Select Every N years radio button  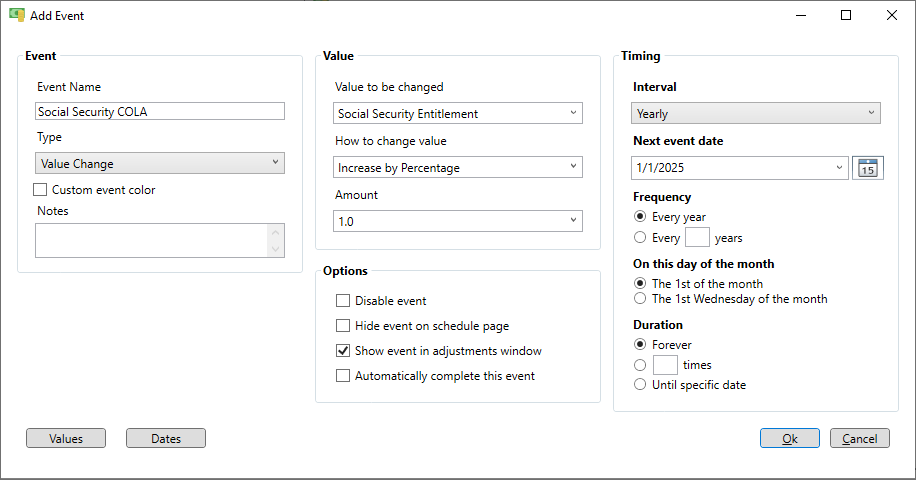point(640,238)
